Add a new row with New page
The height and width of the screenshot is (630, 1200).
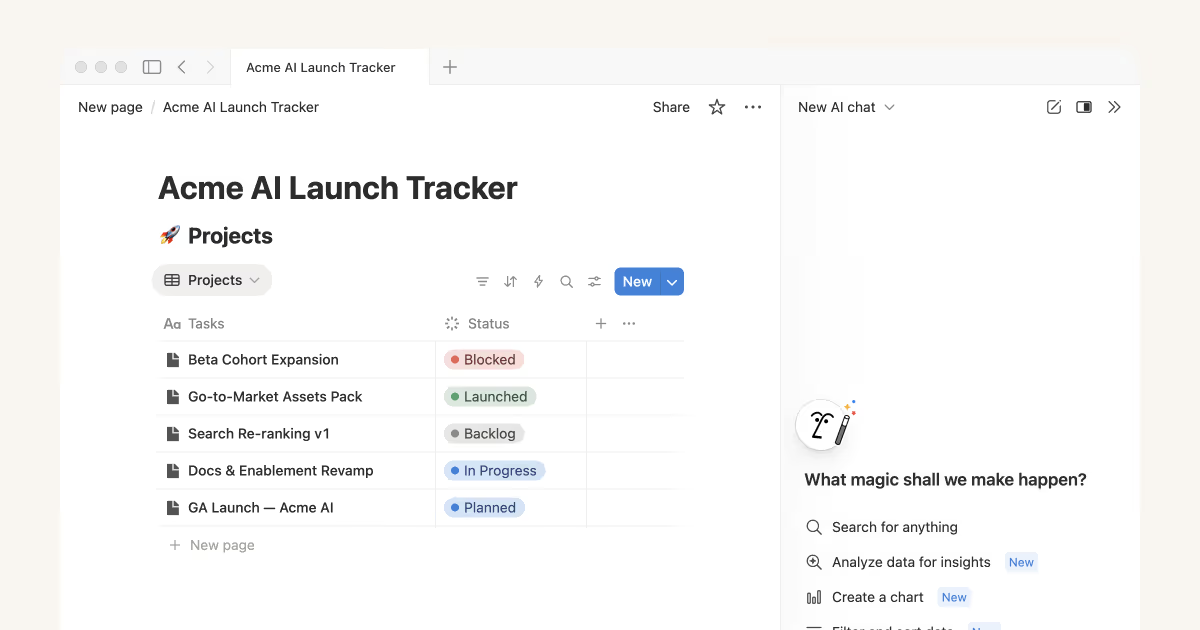[211, 544]
